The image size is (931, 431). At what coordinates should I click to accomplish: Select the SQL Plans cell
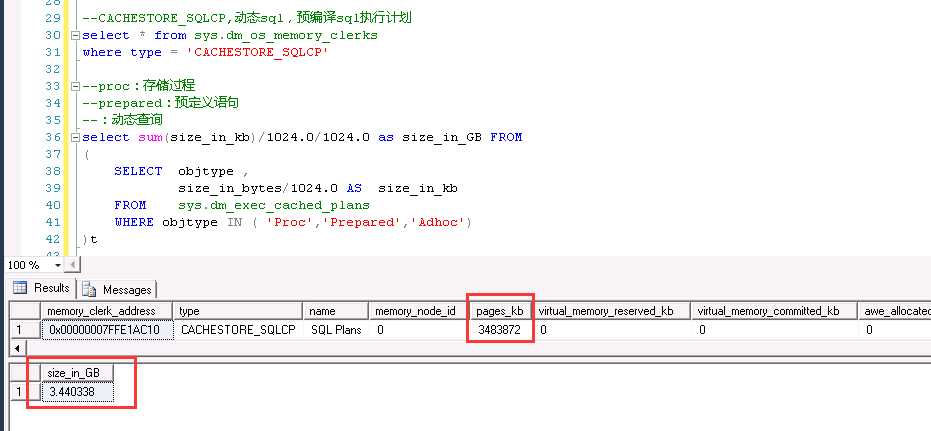point(337,330)
